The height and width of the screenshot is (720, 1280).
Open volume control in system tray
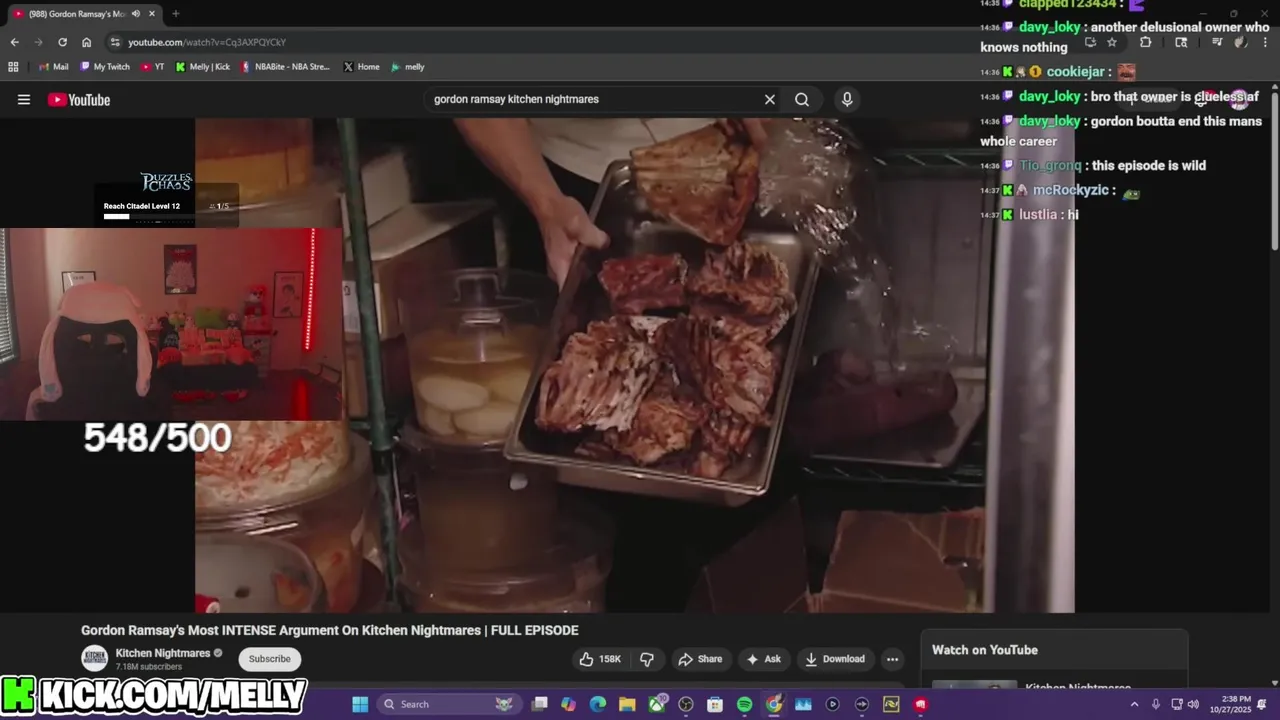(1193, 704)
